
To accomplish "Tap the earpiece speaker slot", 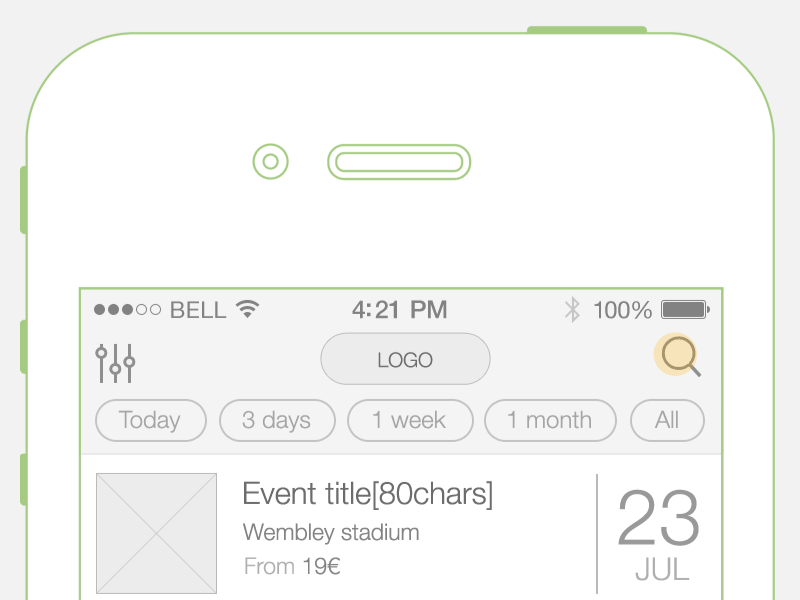I will (399, 162).
